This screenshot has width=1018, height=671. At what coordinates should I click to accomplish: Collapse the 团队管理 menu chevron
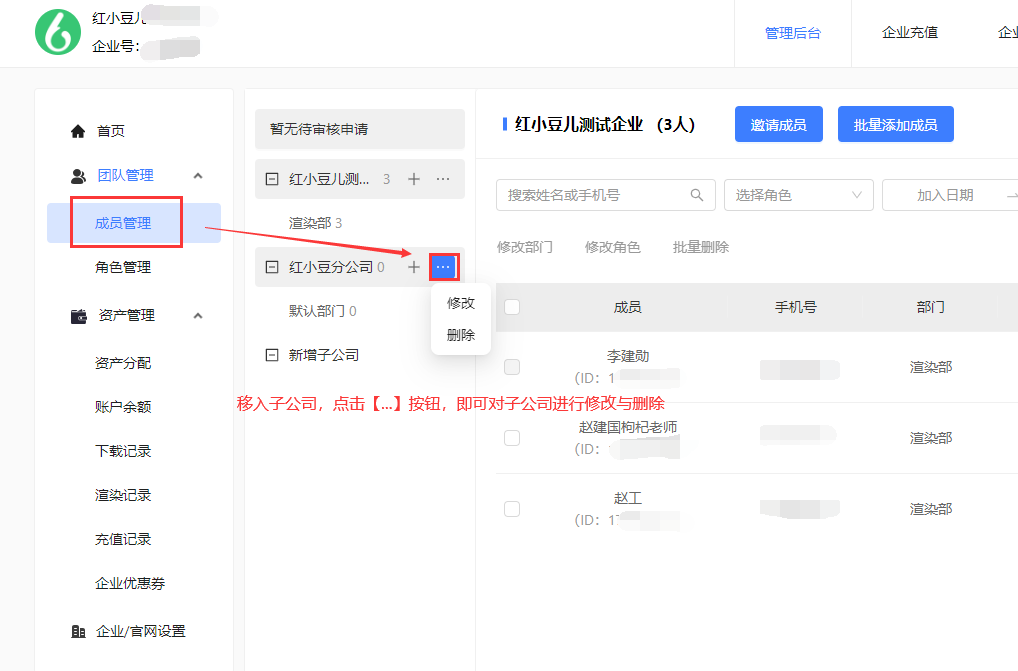click(198, 176)
